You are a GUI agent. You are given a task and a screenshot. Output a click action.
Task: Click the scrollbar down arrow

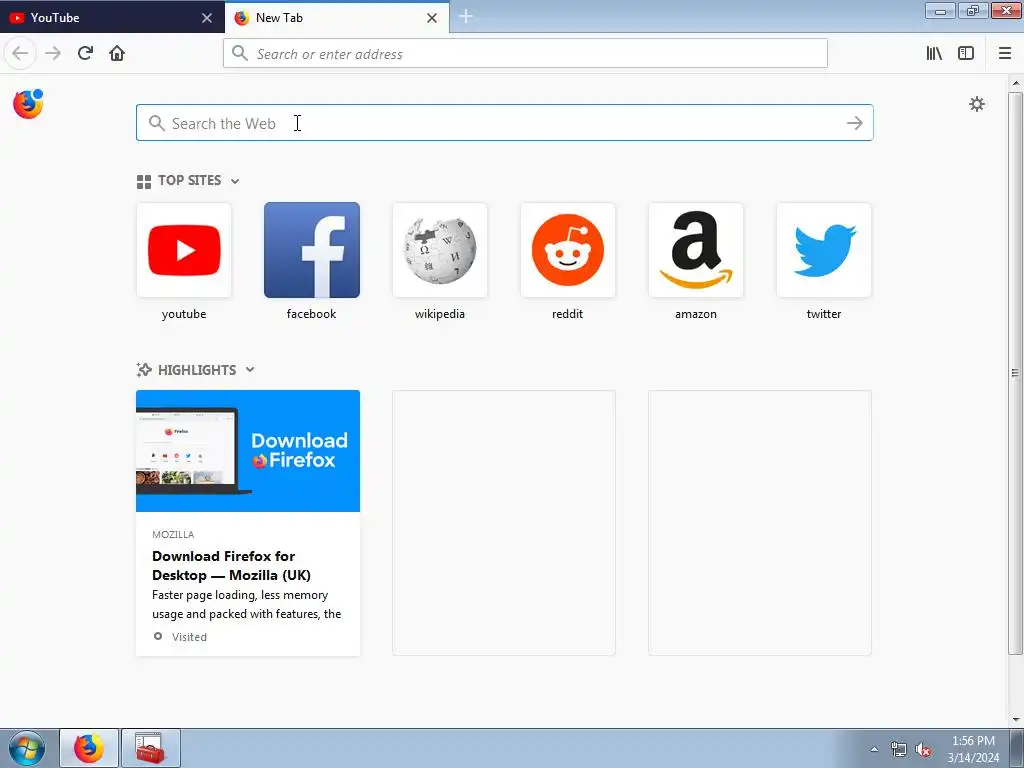(x=1016, y=720)
